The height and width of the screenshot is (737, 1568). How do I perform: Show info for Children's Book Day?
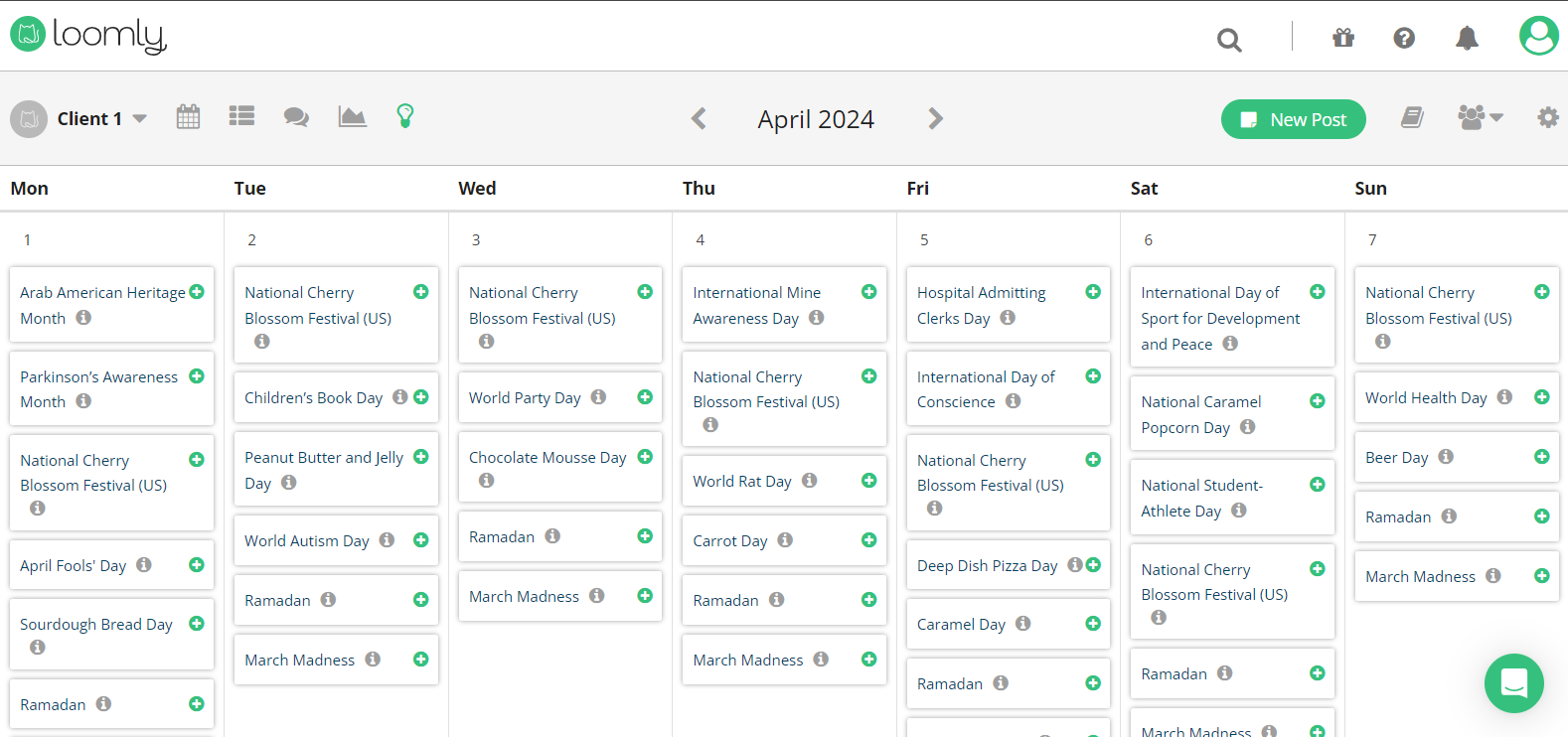click(x=400, y=397)
